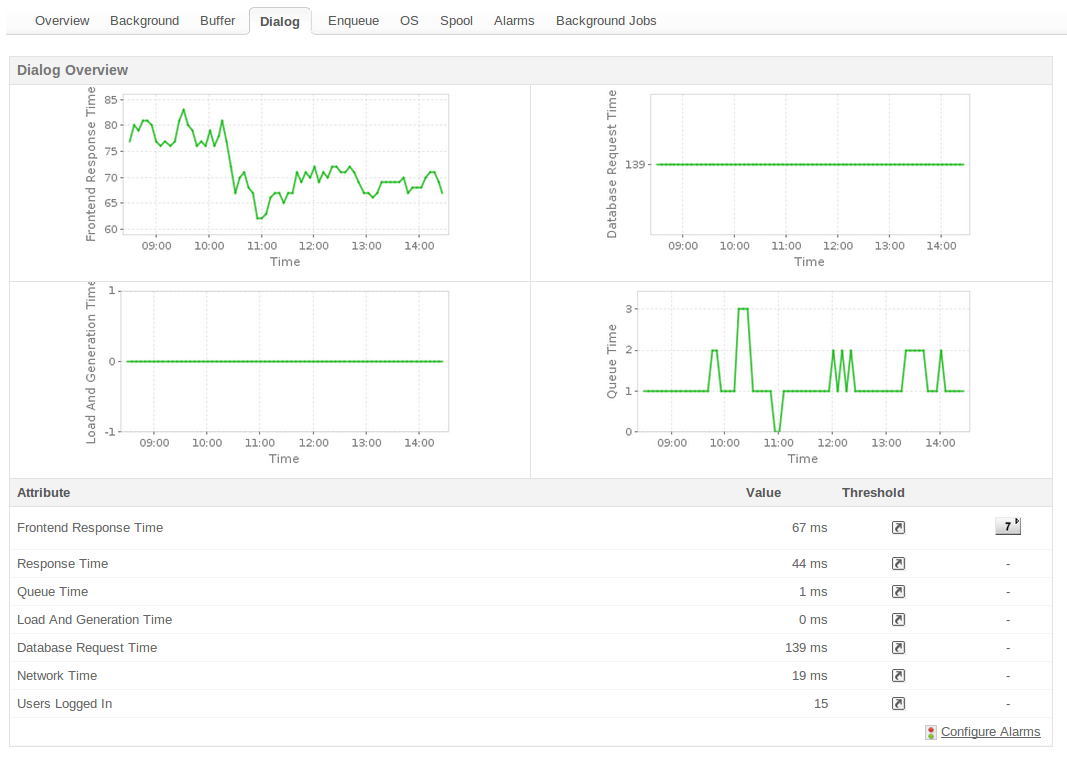Open the Background tab
Screen dimensions: 1067x759
pyautogui.click(x=144, y=20)
